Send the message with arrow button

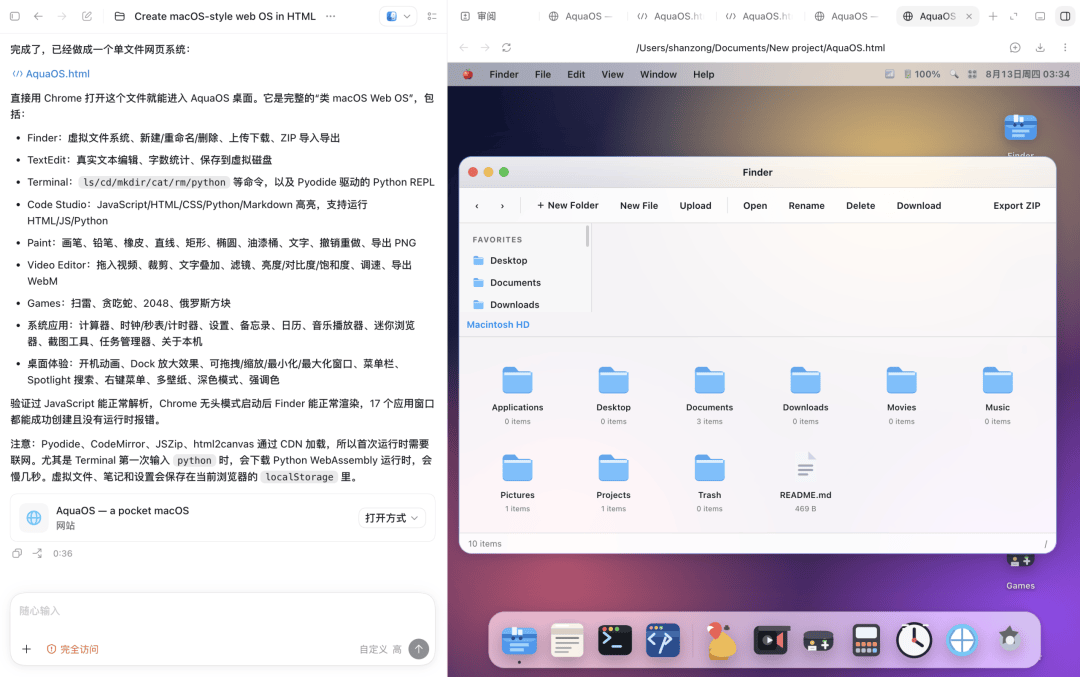click(x=419, y=649)
